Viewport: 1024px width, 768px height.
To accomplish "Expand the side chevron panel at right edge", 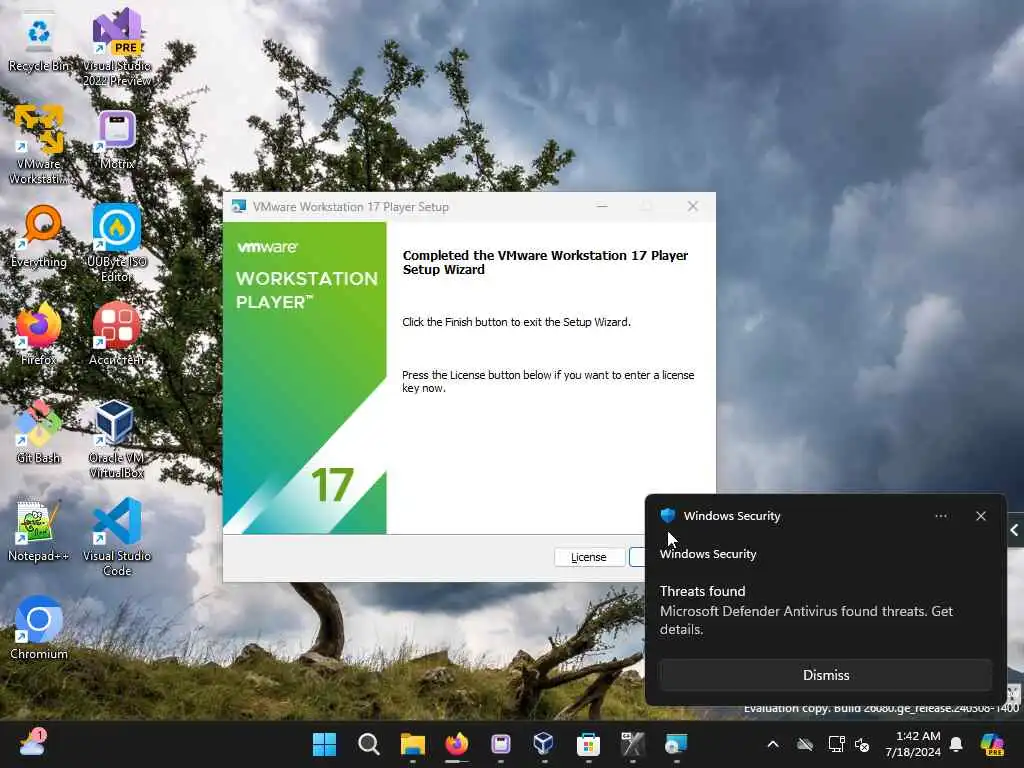I will pyautogui.click(x=1014, y=530).
